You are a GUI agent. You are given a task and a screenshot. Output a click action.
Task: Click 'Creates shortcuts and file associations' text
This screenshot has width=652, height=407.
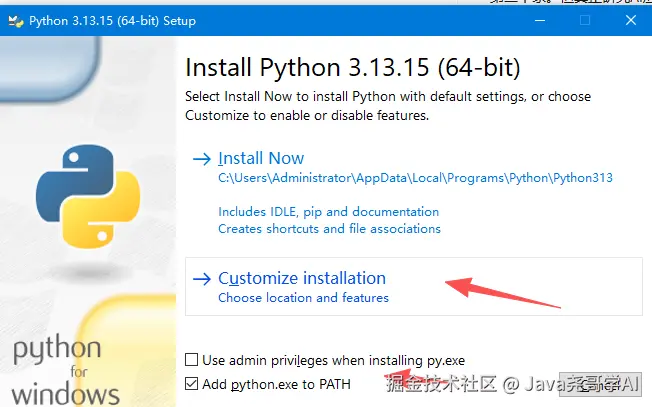pos(329,229)
